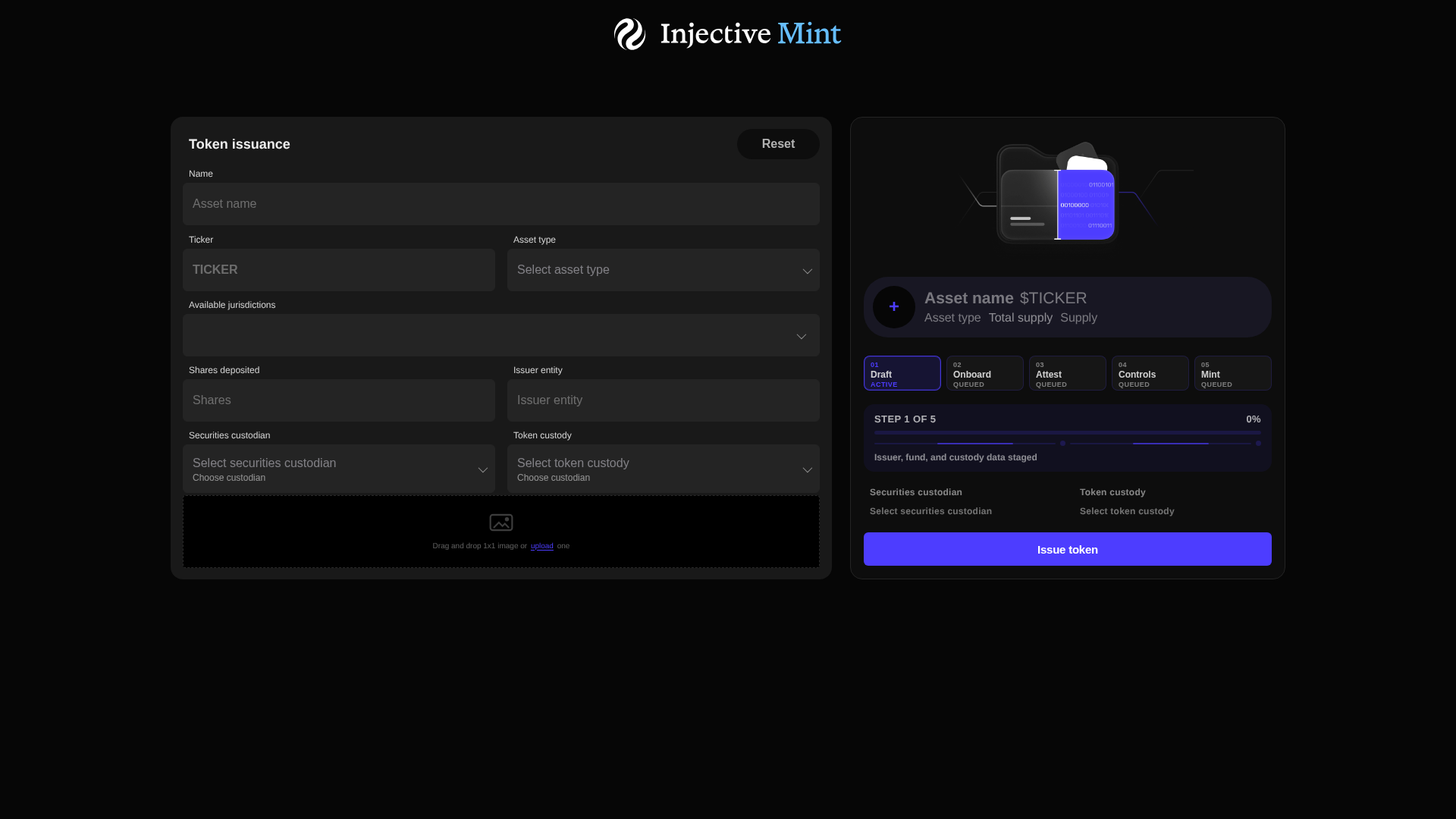The image size is (1456, 819).
Task: Open the Token custody selector
Action: (x=664, y=469)
